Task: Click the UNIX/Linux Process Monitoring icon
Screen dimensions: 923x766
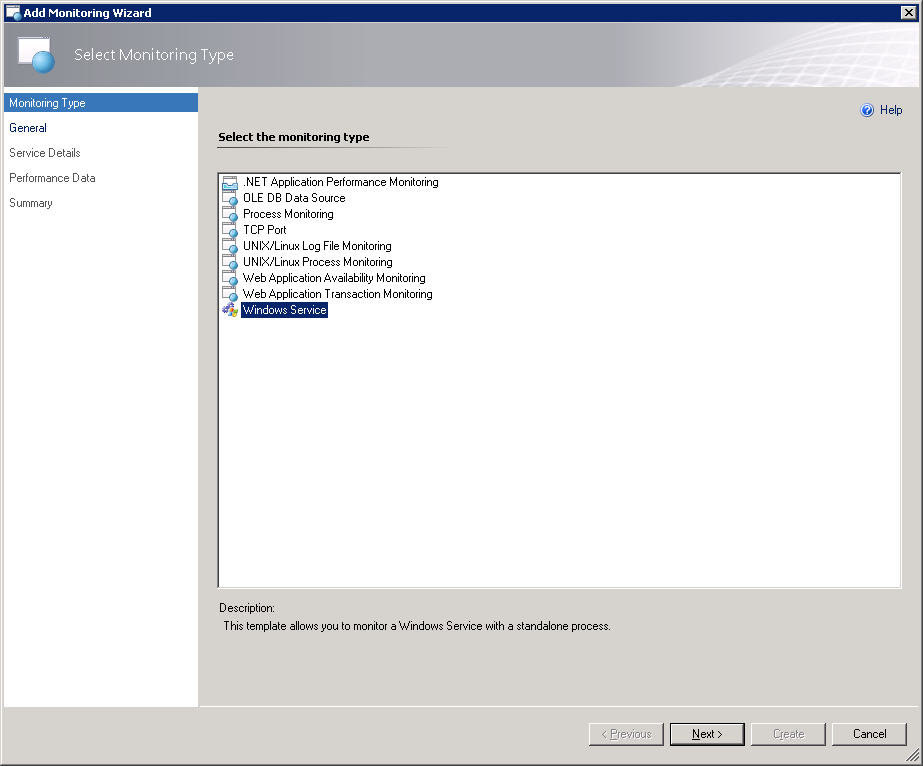Action: pos(229,263)
